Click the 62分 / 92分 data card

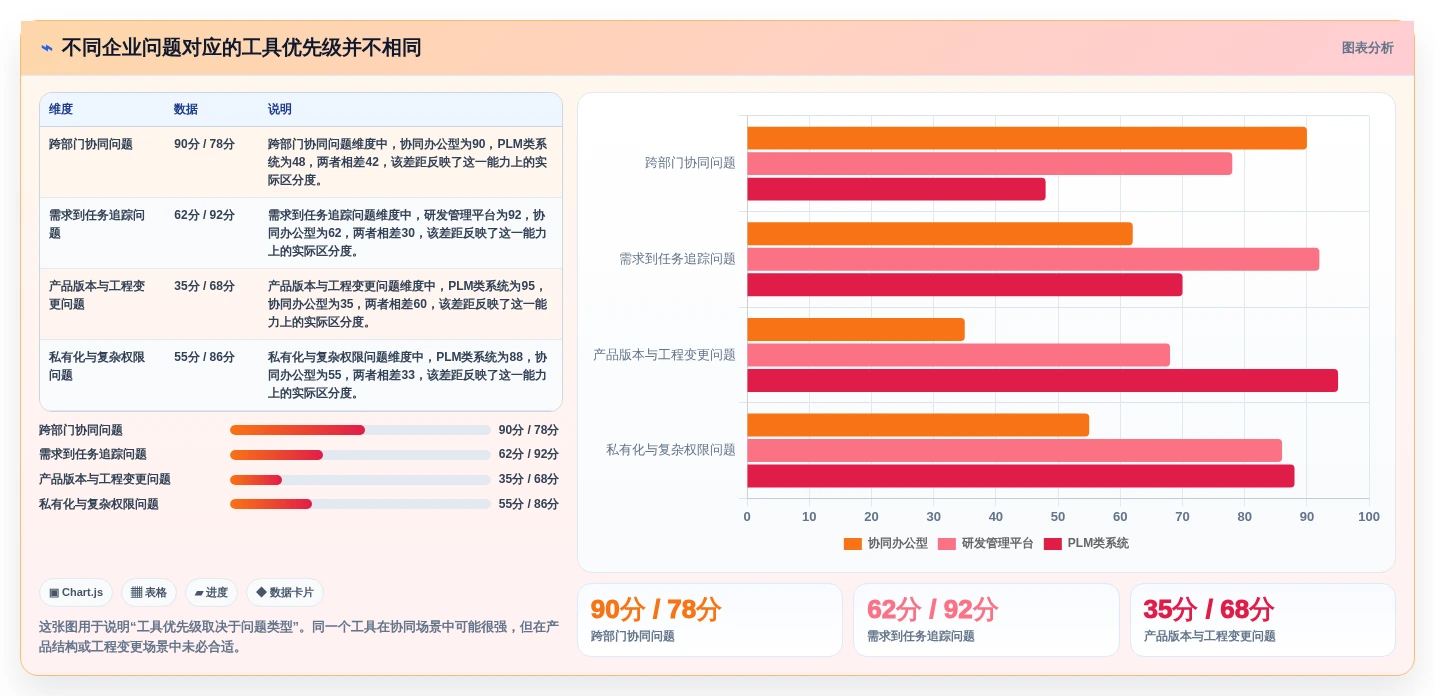[986, 620]
